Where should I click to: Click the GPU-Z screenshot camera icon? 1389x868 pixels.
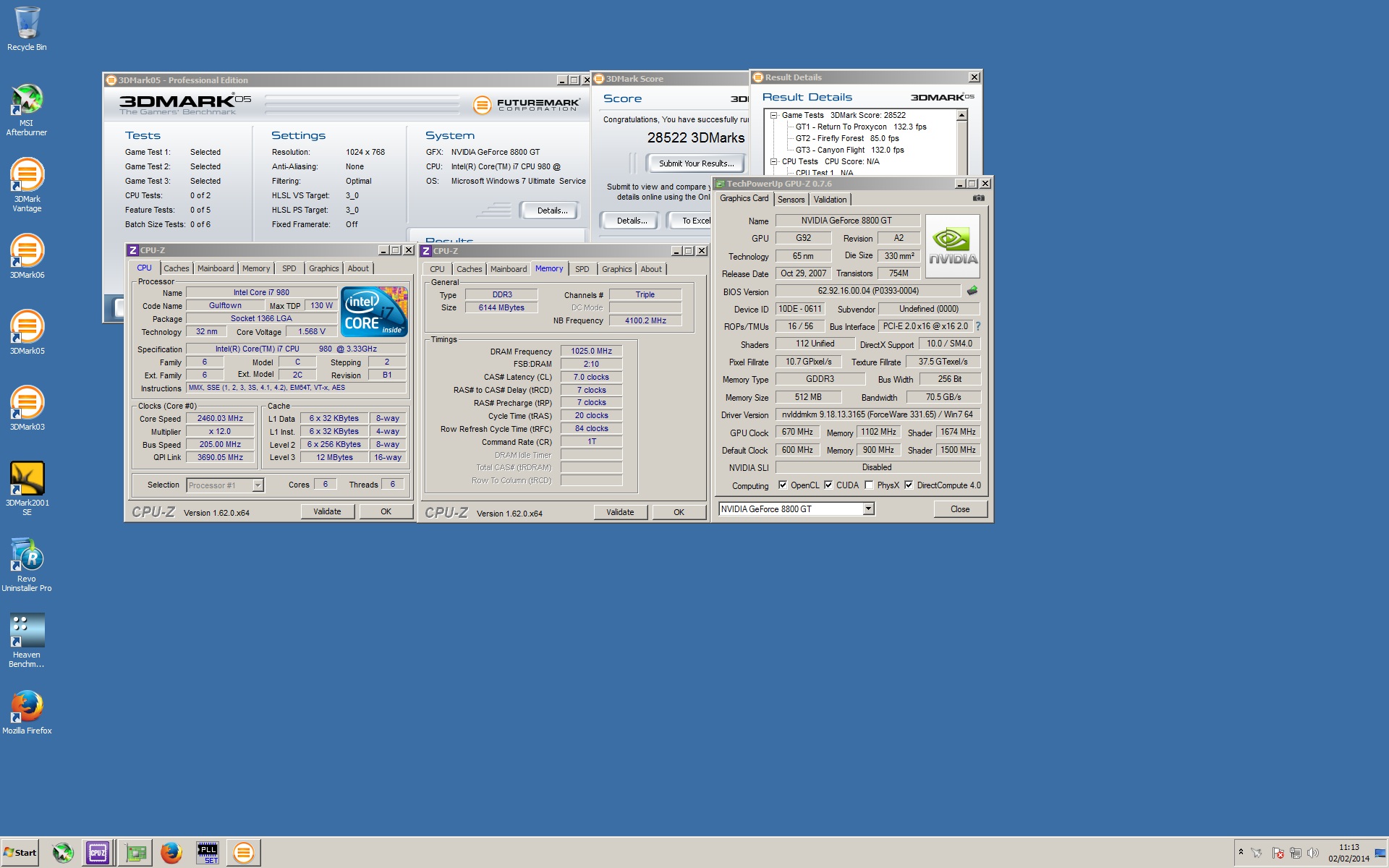click(x=978, y=198)
